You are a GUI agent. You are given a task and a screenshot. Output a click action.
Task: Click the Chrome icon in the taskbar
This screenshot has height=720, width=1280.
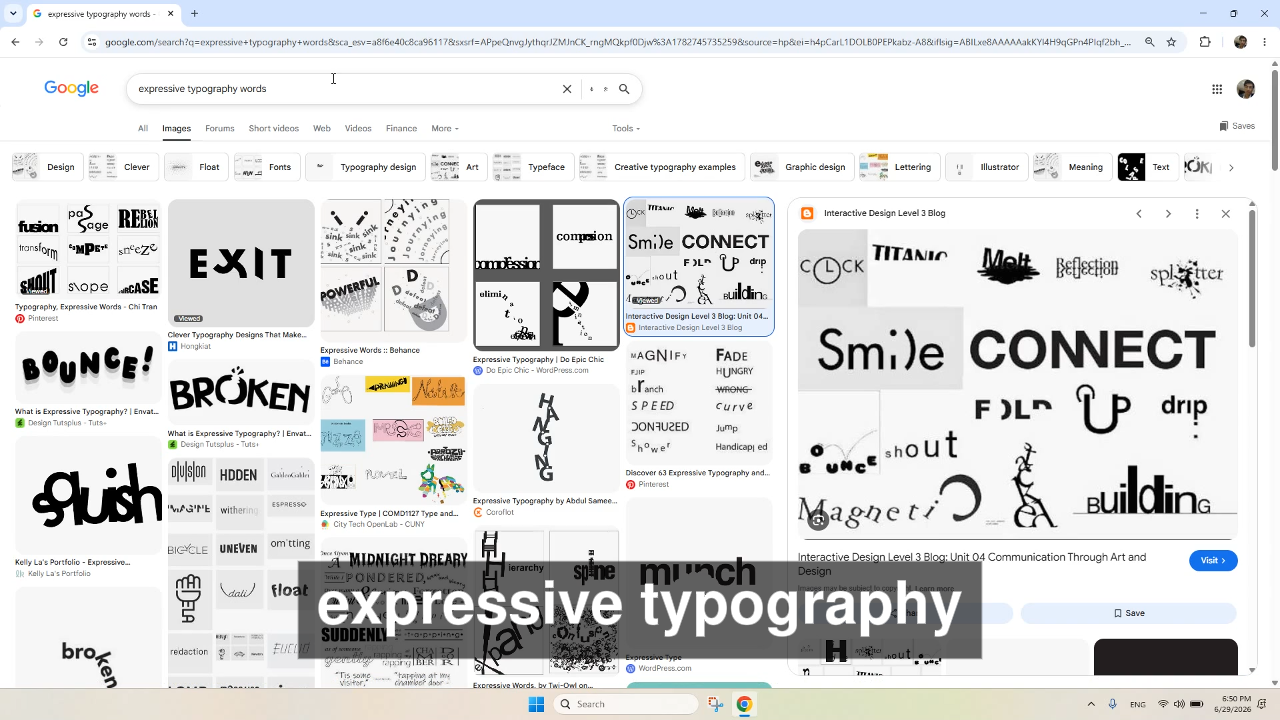(x=744, y=704)
